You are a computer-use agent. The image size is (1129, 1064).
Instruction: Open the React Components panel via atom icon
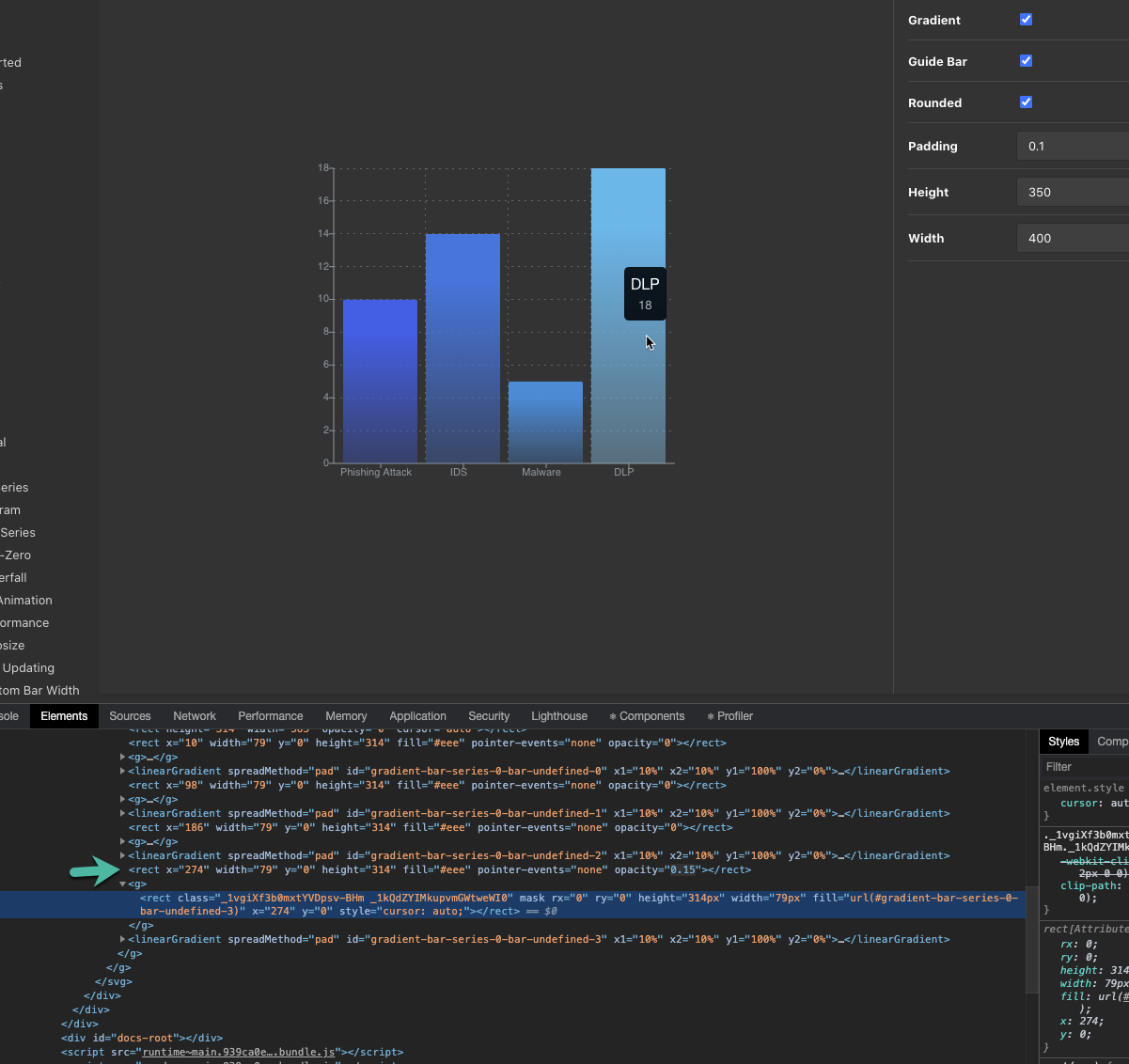pyautogui.click(x=647, y=715)
